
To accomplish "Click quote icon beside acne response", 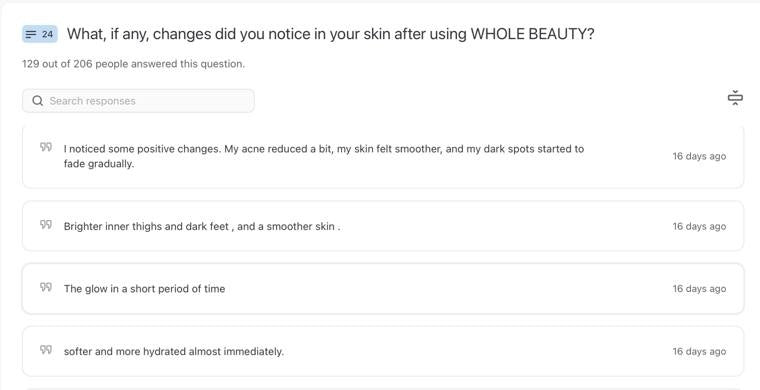I will (x=46, y=147).
